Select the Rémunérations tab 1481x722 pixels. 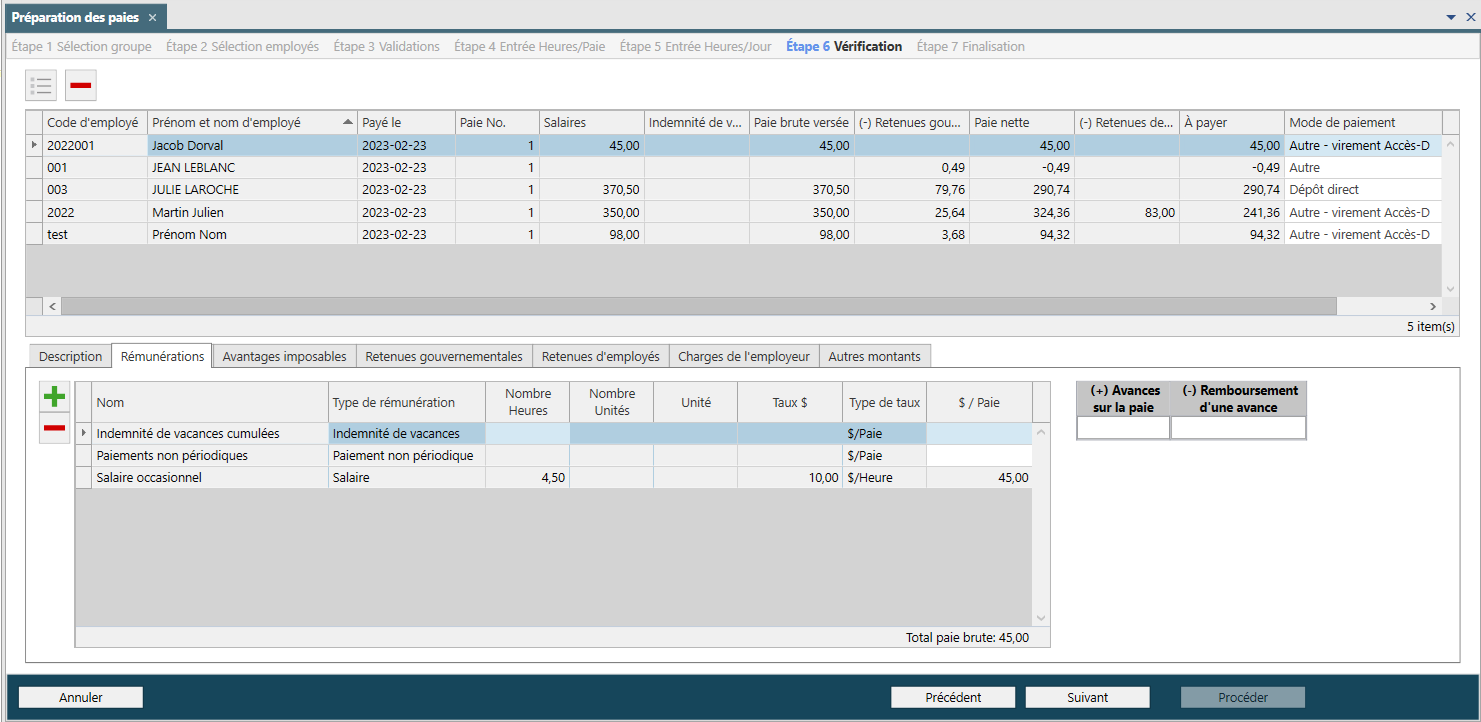[162, 356]
